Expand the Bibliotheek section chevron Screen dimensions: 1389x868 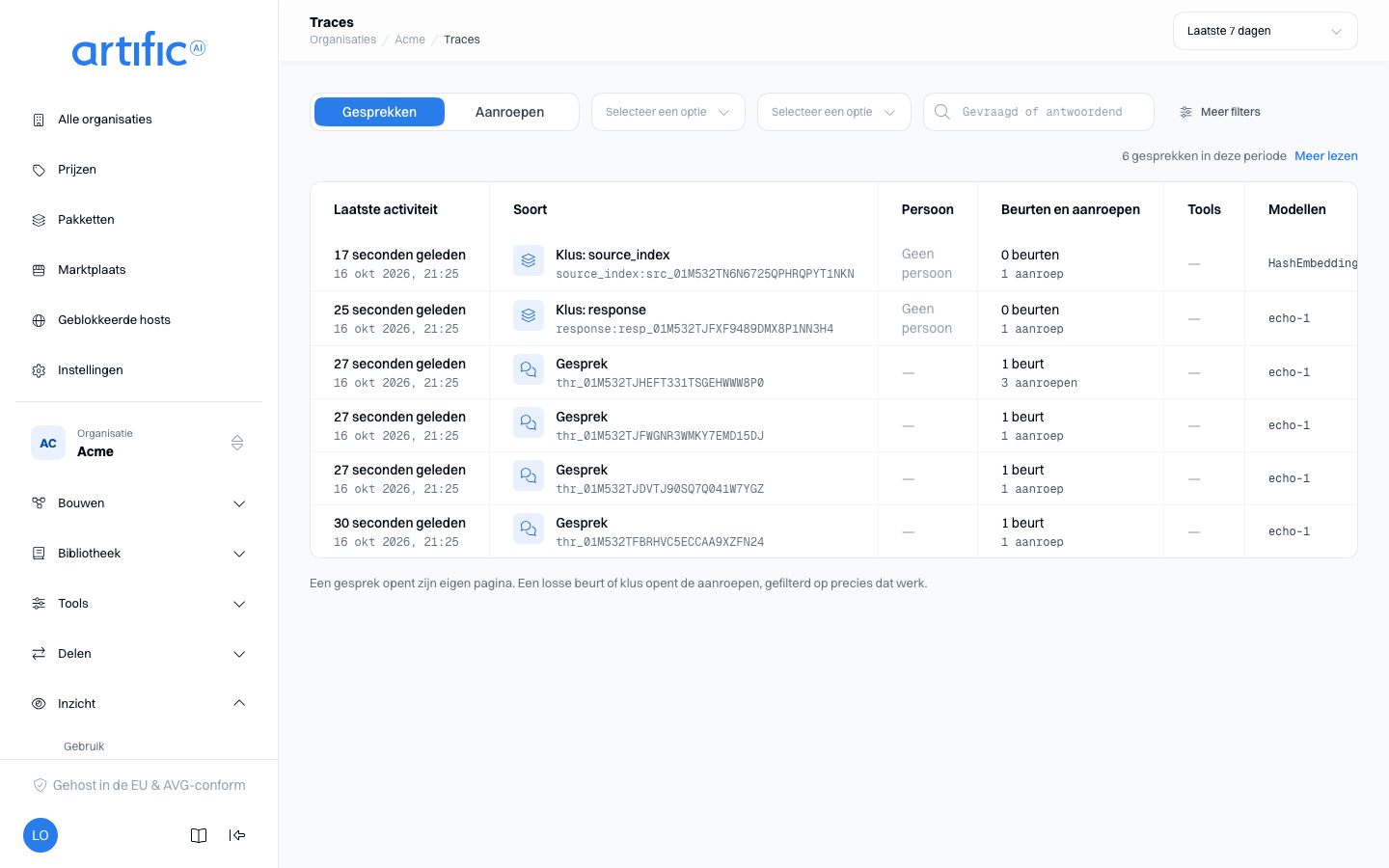pyautogui.click(x=239, y=554)
